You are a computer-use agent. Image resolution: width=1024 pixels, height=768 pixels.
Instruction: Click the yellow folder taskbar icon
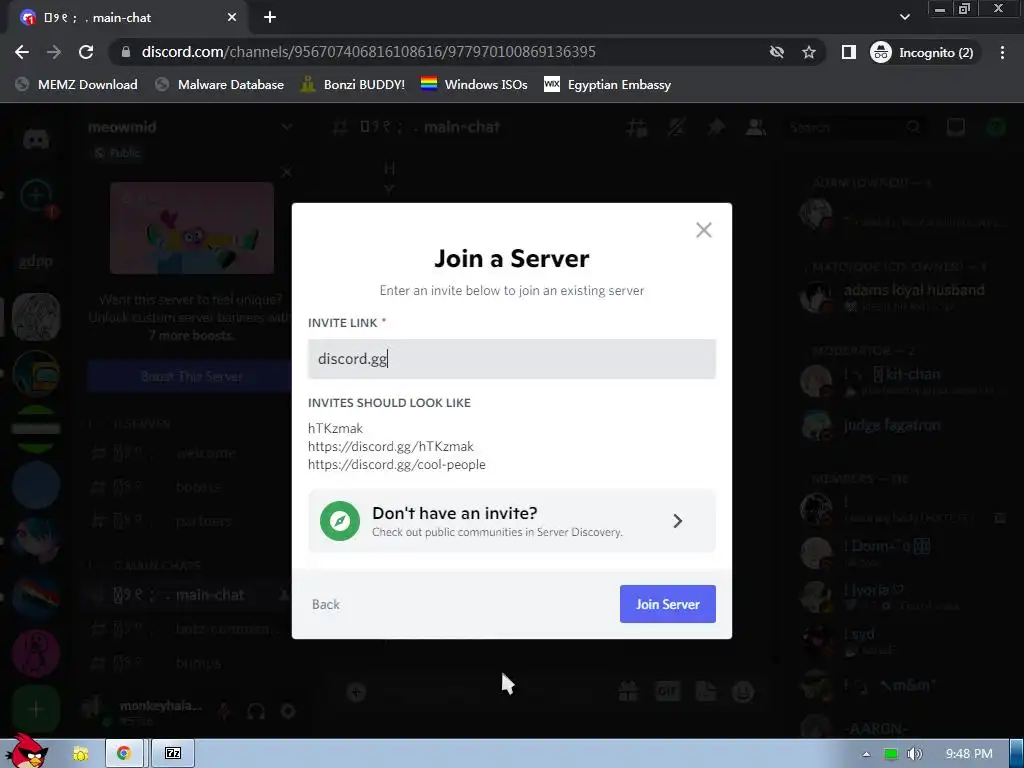click(x=81, y=754)
